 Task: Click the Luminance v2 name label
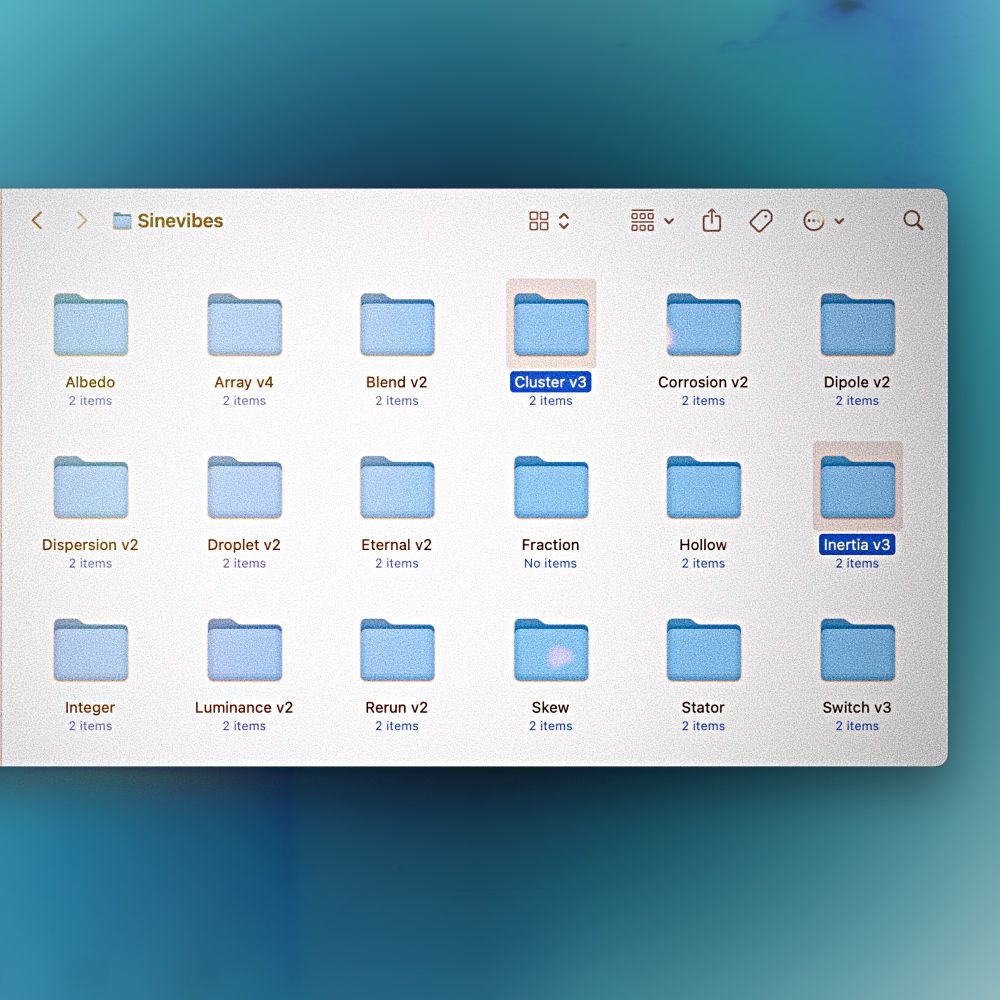point(244,707)
